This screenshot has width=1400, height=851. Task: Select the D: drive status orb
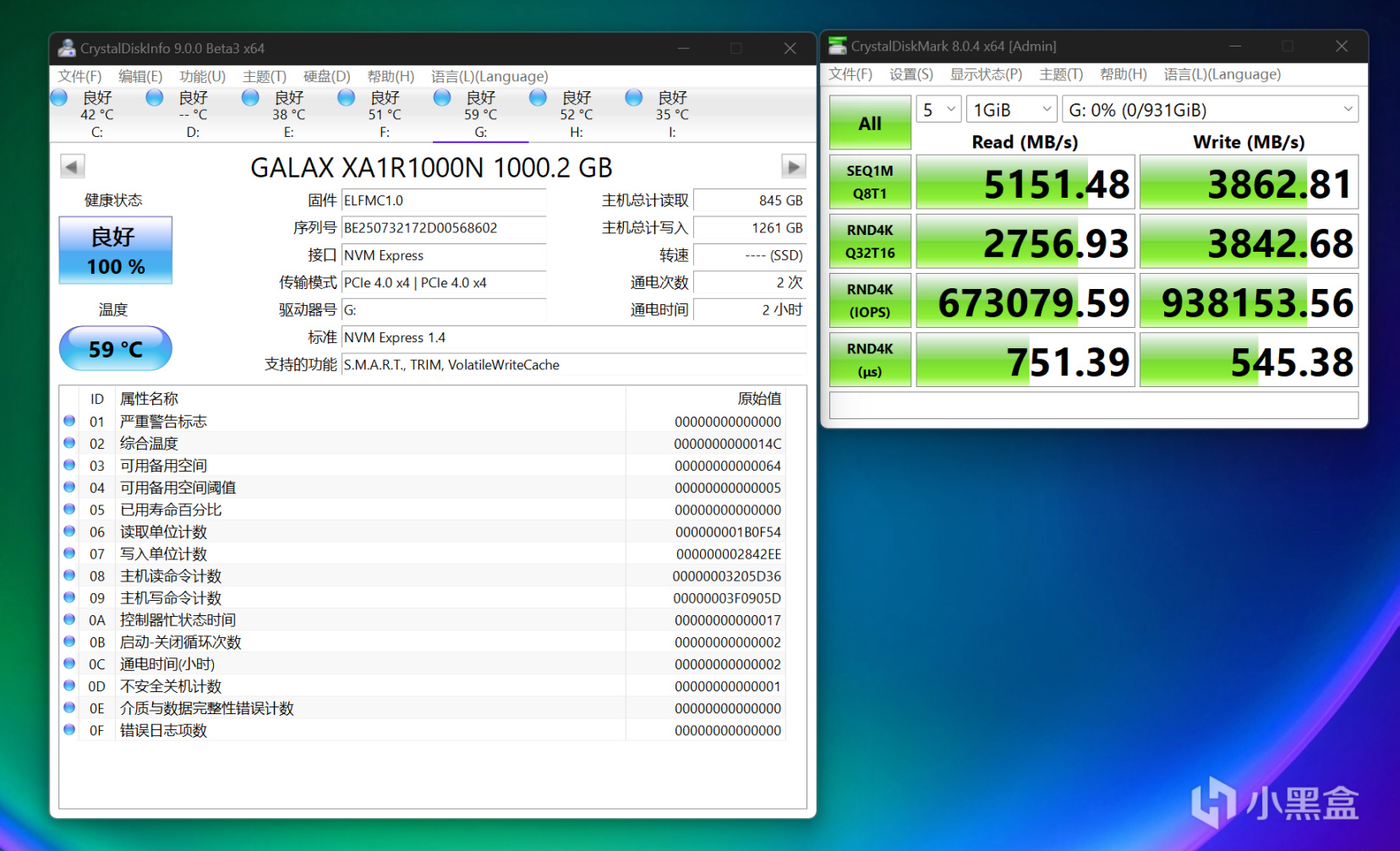(155, 98)
